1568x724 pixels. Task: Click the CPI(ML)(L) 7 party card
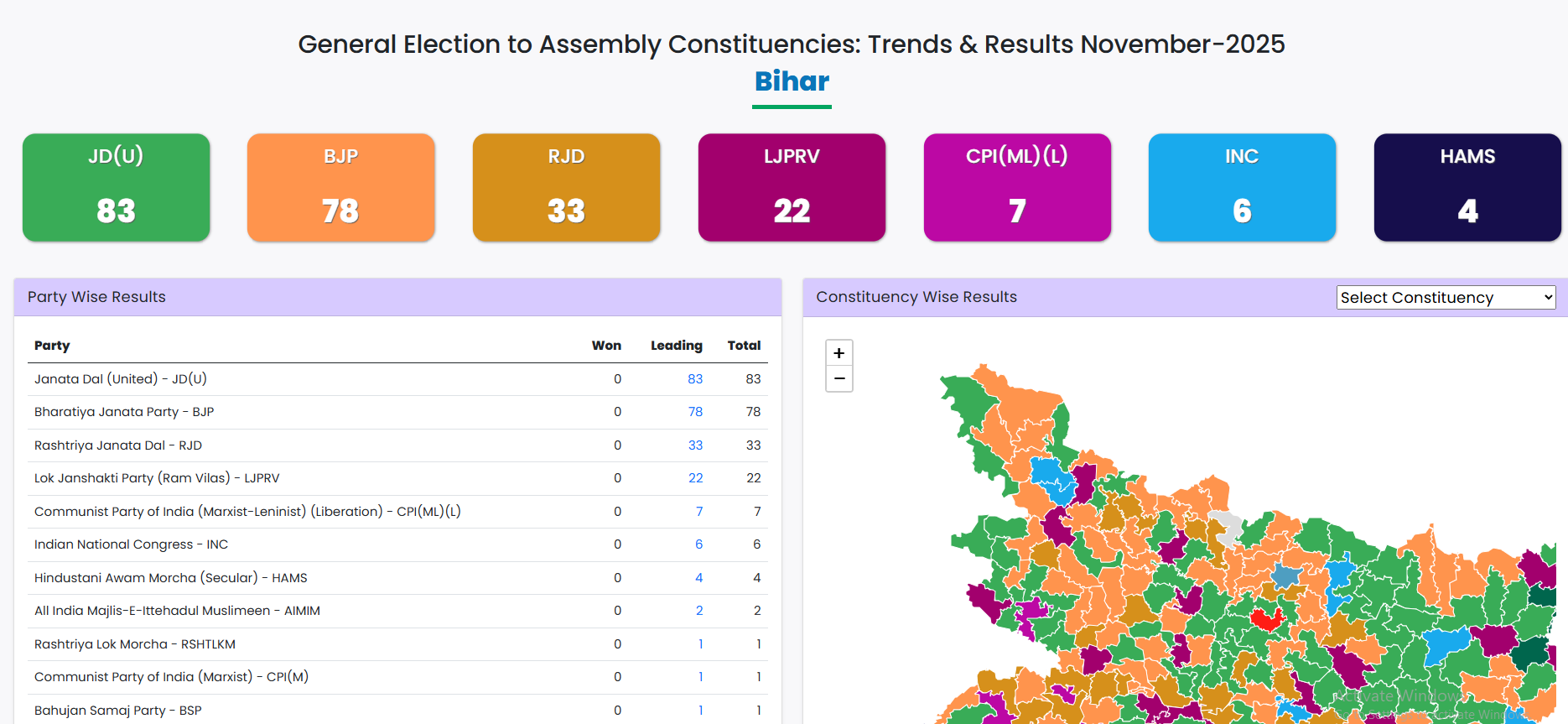coord(1017,188)
